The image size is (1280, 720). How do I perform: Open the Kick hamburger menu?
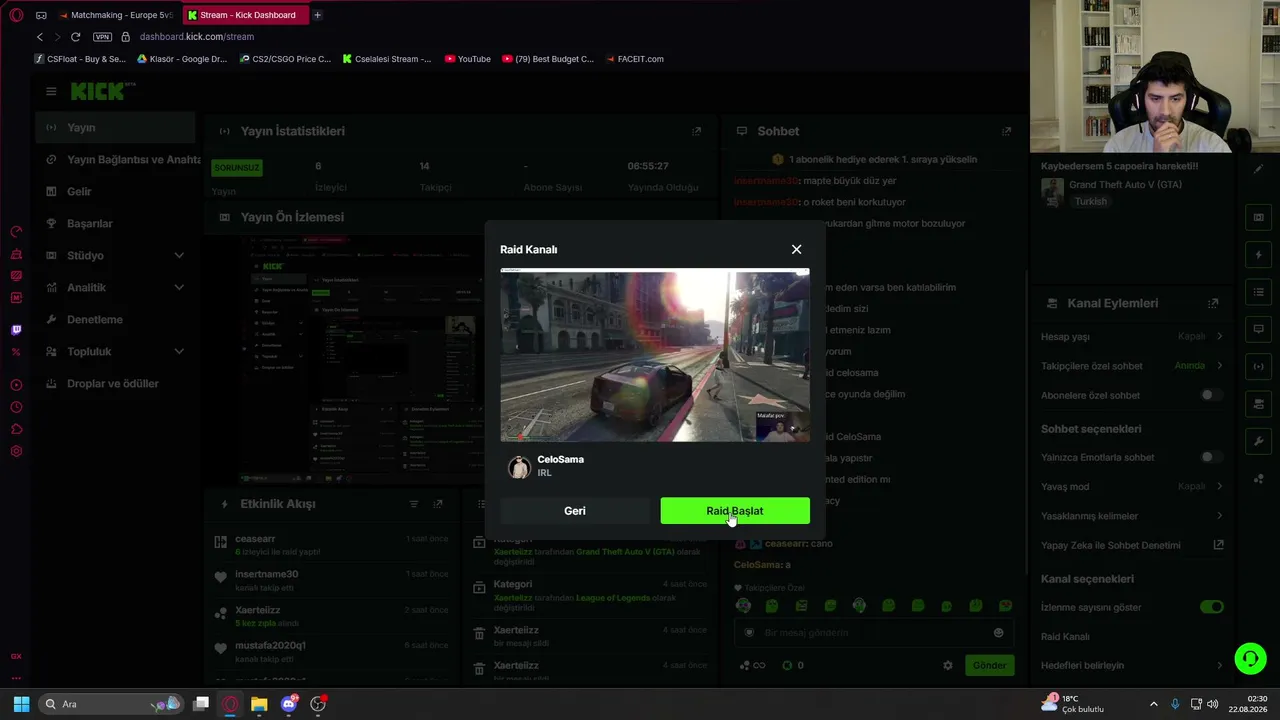tap(51, 91)
